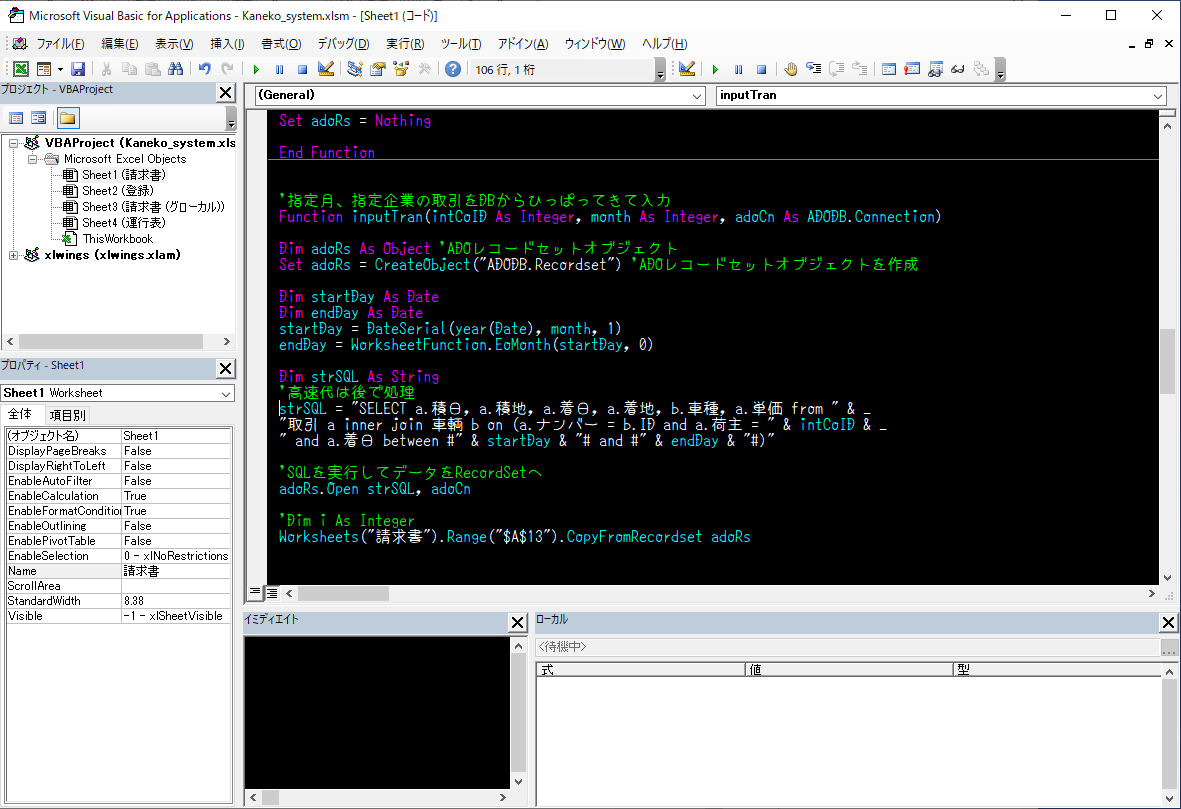Screen dimensions: 1181x809
Task: Open the standard toolbar options chevron
Action: [x=661, y=70]
